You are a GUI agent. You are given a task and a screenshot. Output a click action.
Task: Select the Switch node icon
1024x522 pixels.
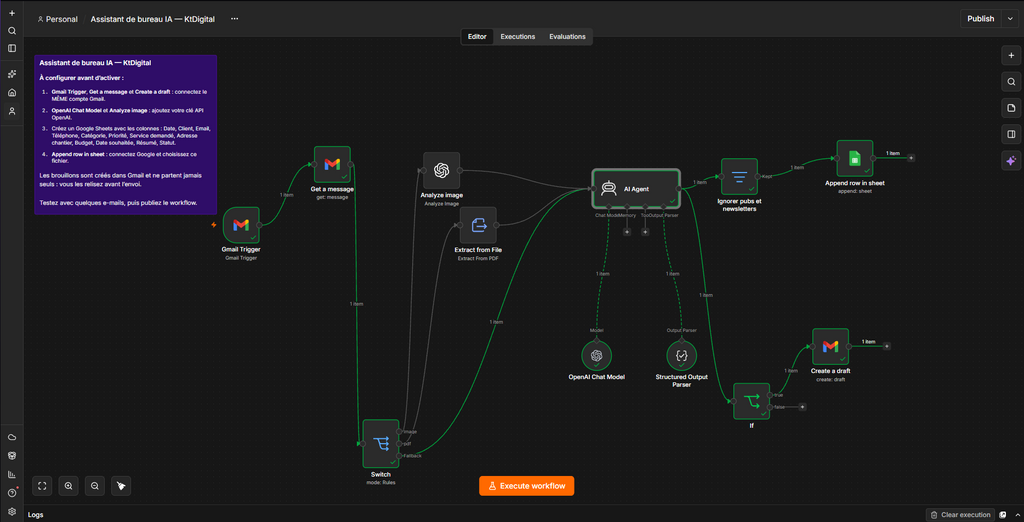[380, 444]
